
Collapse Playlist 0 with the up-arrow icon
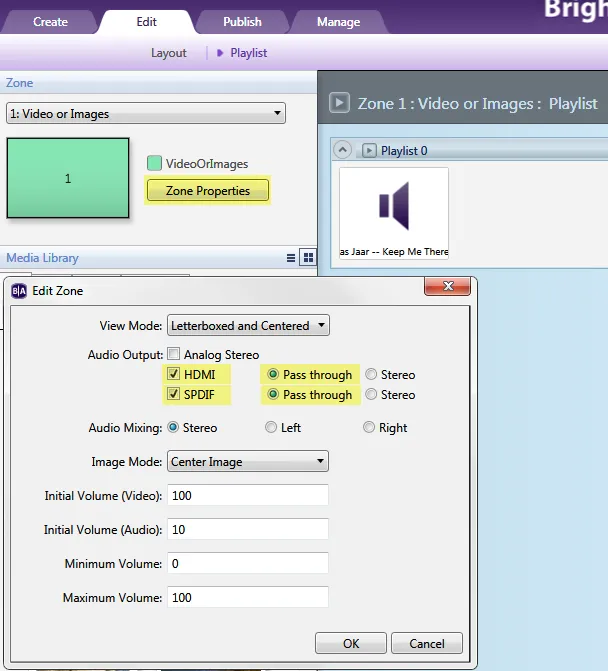point(342,150)
